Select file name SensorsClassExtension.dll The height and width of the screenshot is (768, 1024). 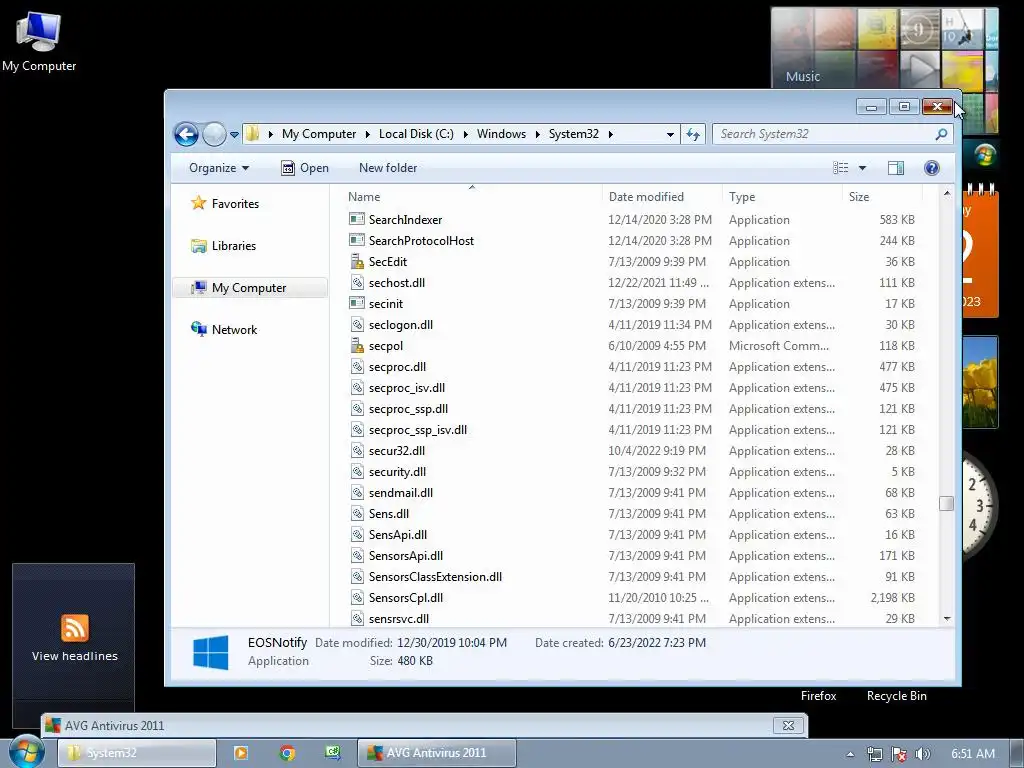click(x=436, y=577)
